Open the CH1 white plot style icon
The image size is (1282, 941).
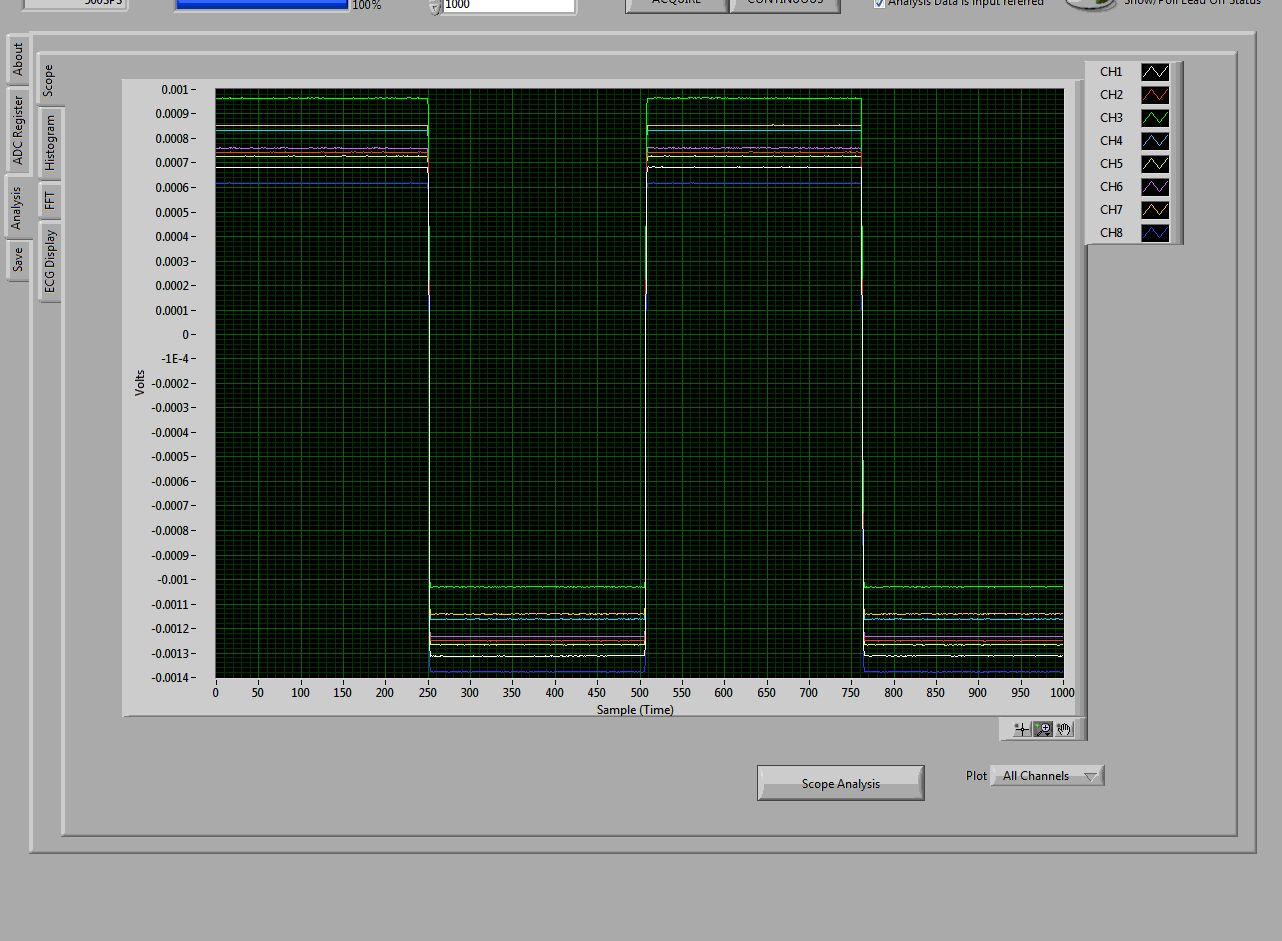point(1155,72)
